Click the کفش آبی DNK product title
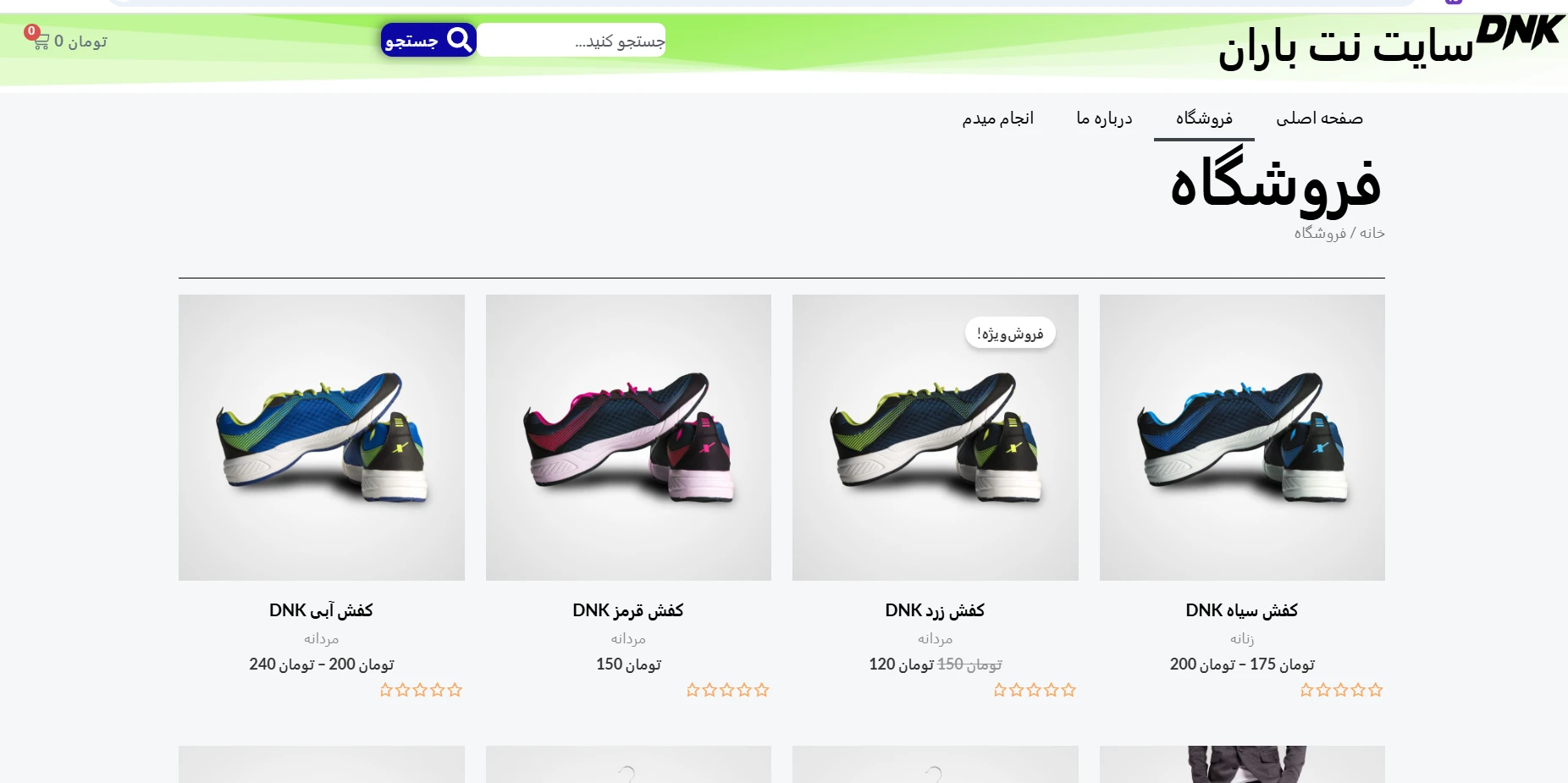The image size is (1568, 783). coord(322,610)
